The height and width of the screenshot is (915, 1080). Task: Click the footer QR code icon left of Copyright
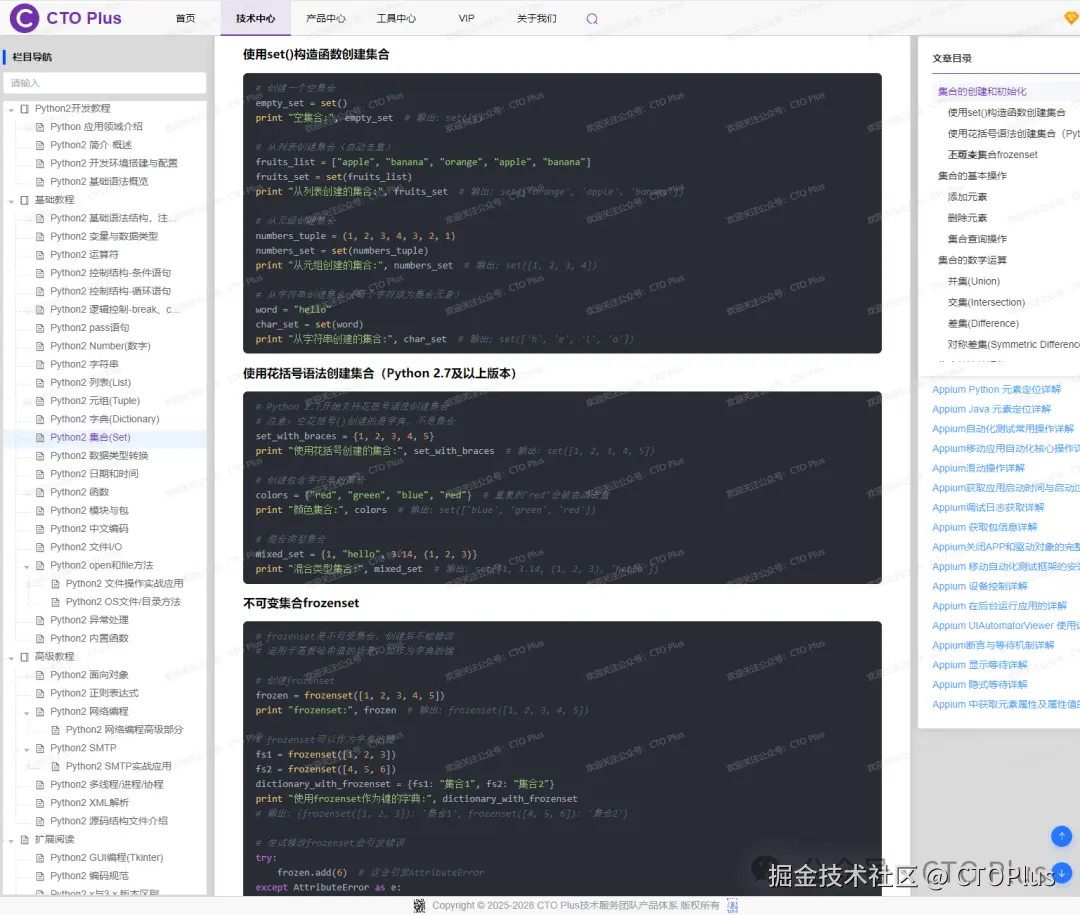click(x=419, y=905)
